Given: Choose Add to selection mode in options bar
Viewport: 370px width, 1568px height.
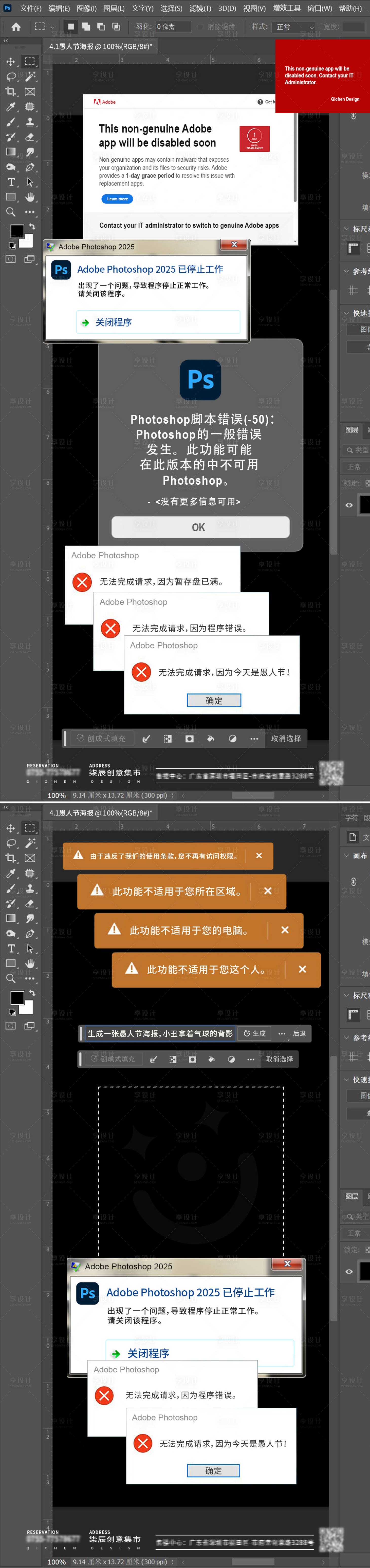Looking at the screenshot, I should [x=86, y=27].
